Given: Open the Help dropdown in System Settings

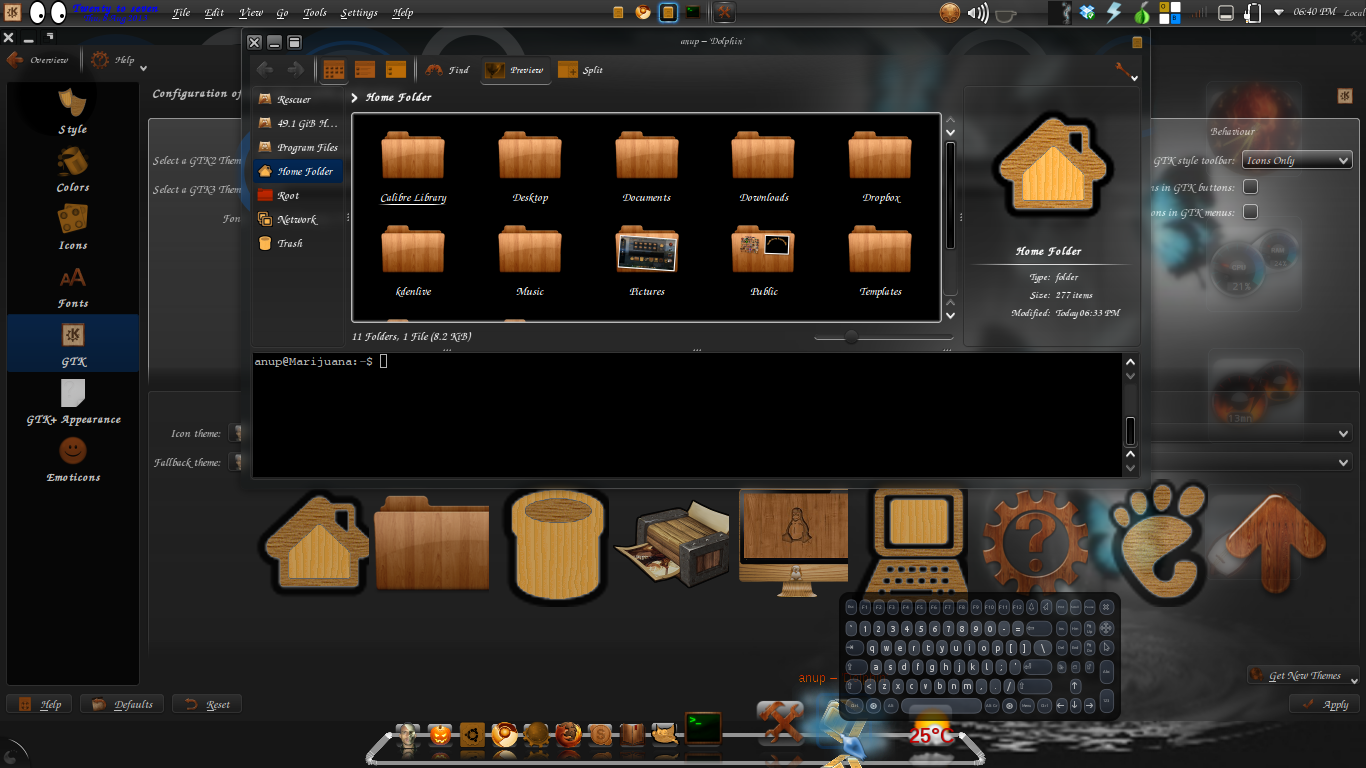Looking at the screenshot, I should coord(118,60).
